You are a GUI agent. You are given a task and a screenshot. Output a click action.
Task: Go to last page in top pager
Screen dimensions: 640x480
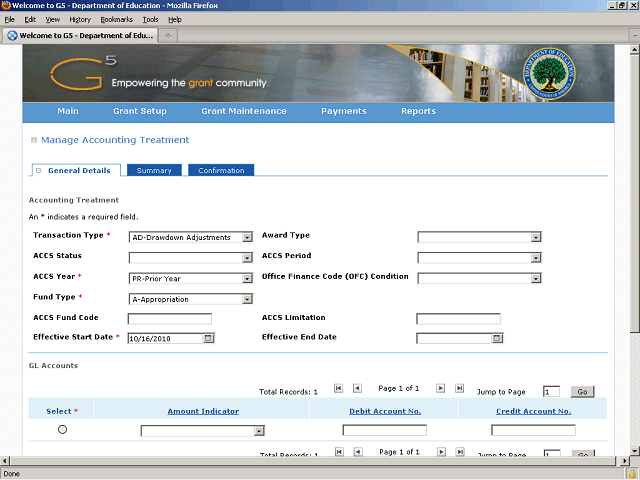tap(460, 388)
